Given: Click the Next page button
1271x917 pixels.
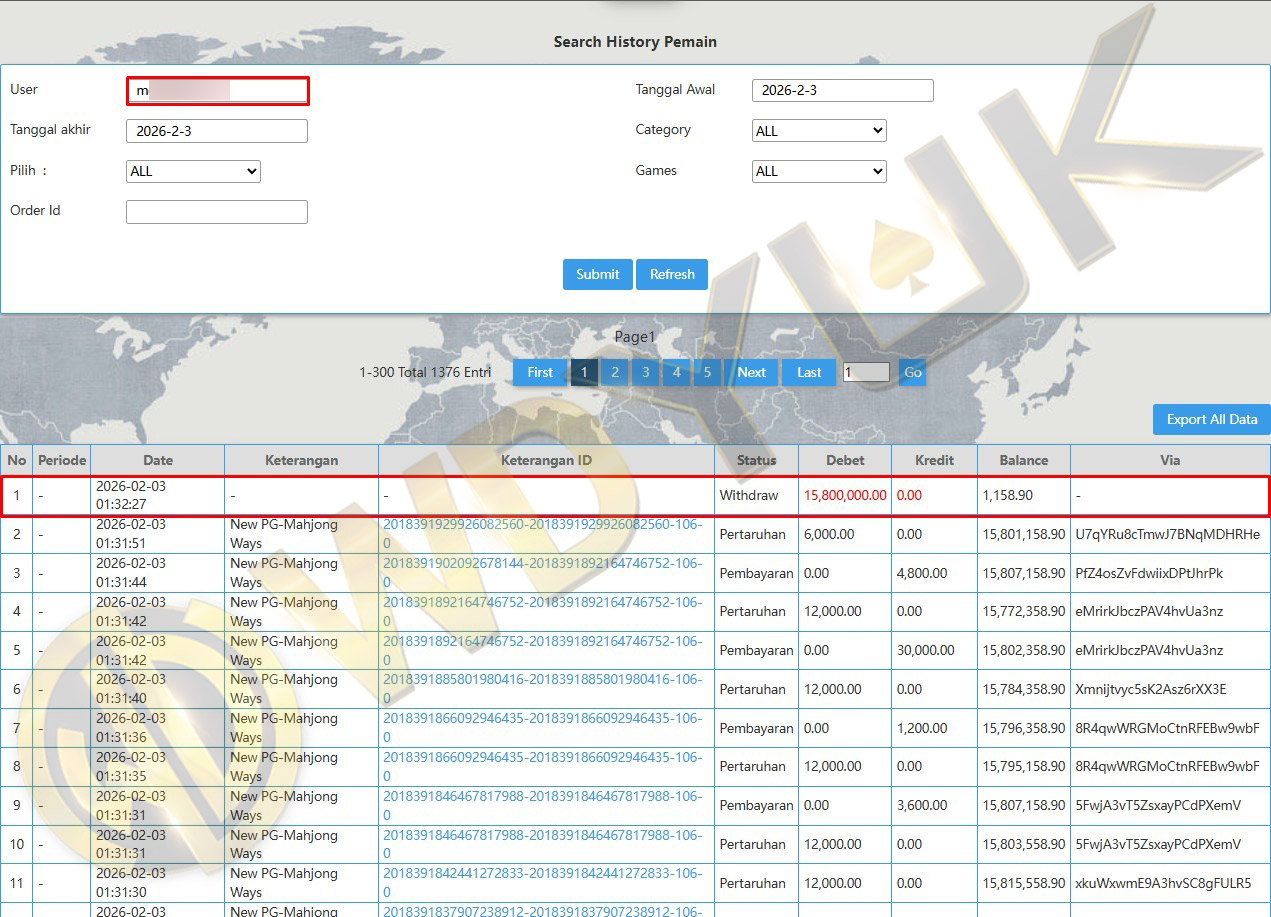Looking at the screenshot, I should pos(751,373).
